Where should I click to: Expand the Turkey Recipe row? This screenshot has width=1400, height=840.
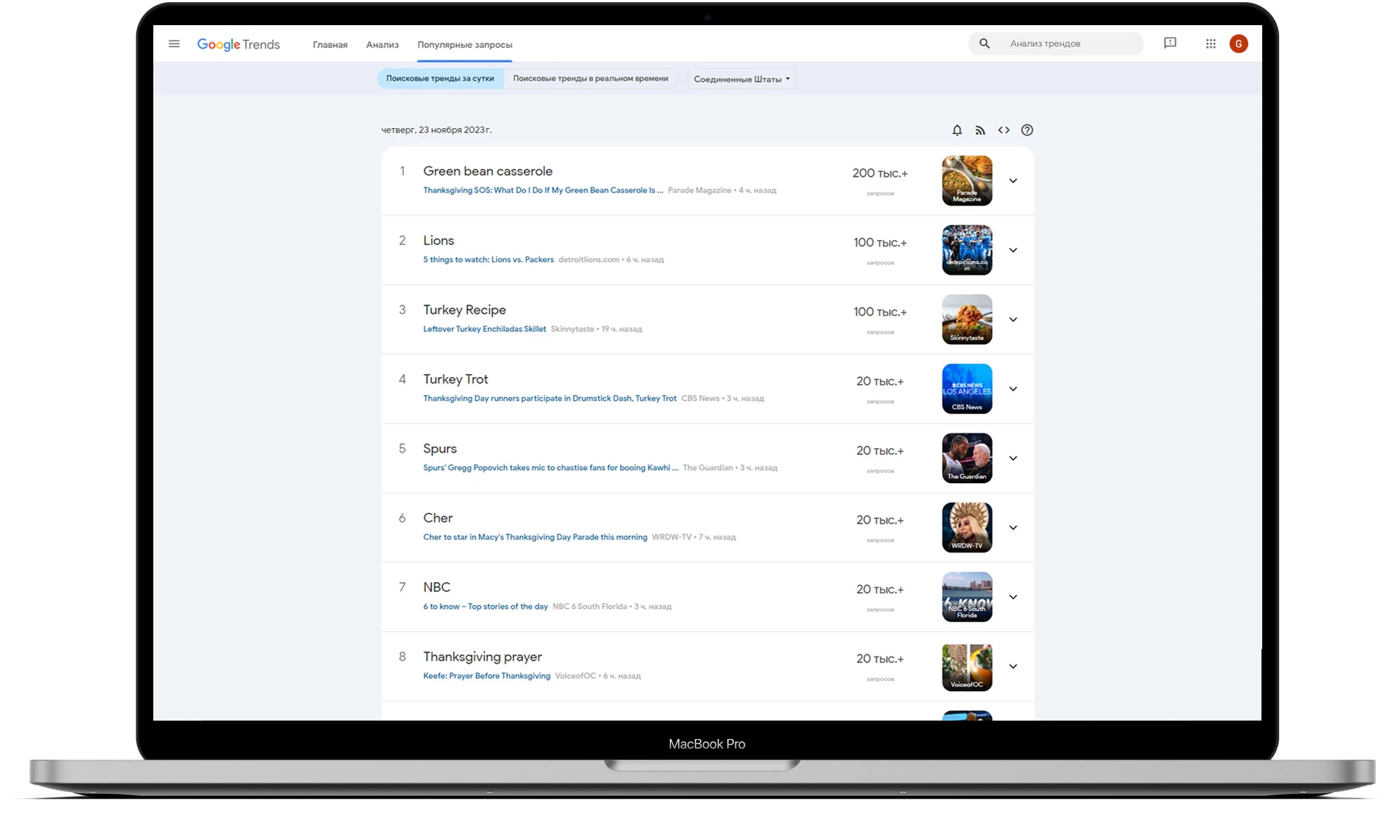point(1013,320)
